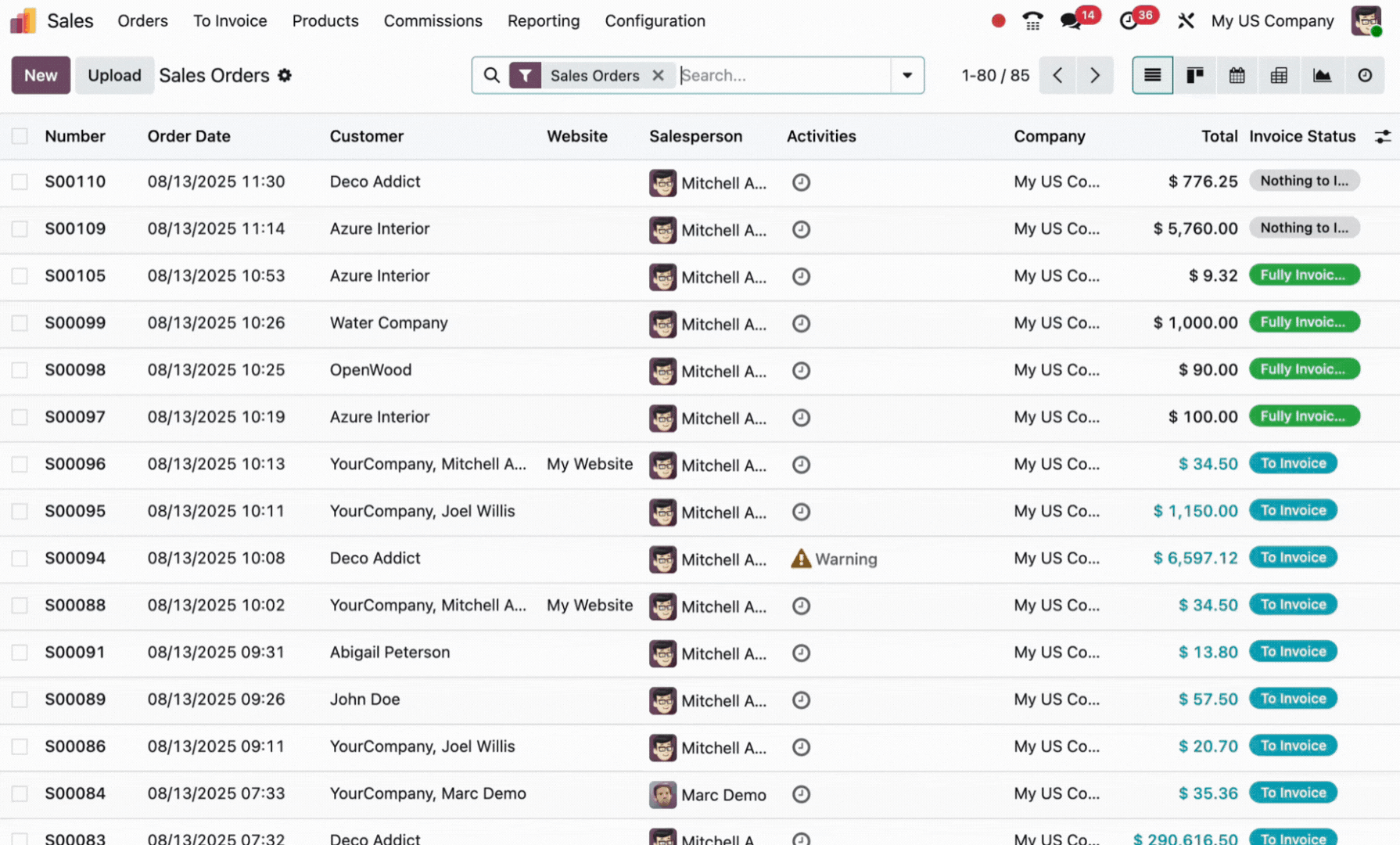Click the filter funnel icon in search
The image size is (1400, 845).
525,75
